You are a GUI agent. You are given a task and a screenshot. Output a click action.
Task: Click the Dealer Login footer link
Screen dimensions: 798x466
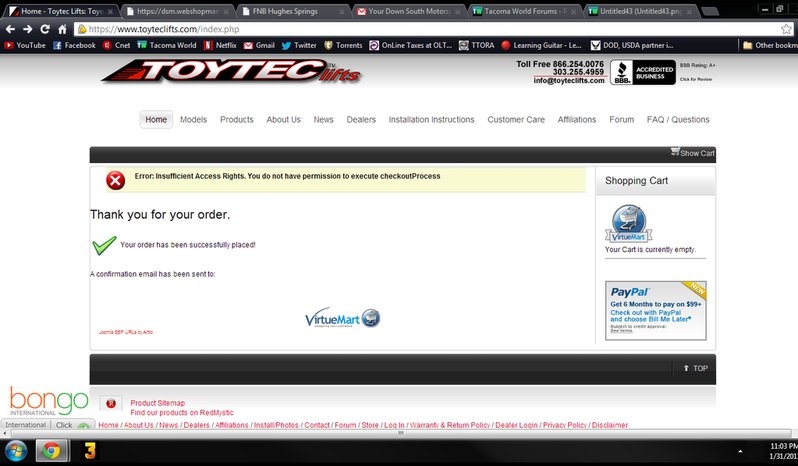(x=516, y=425)
